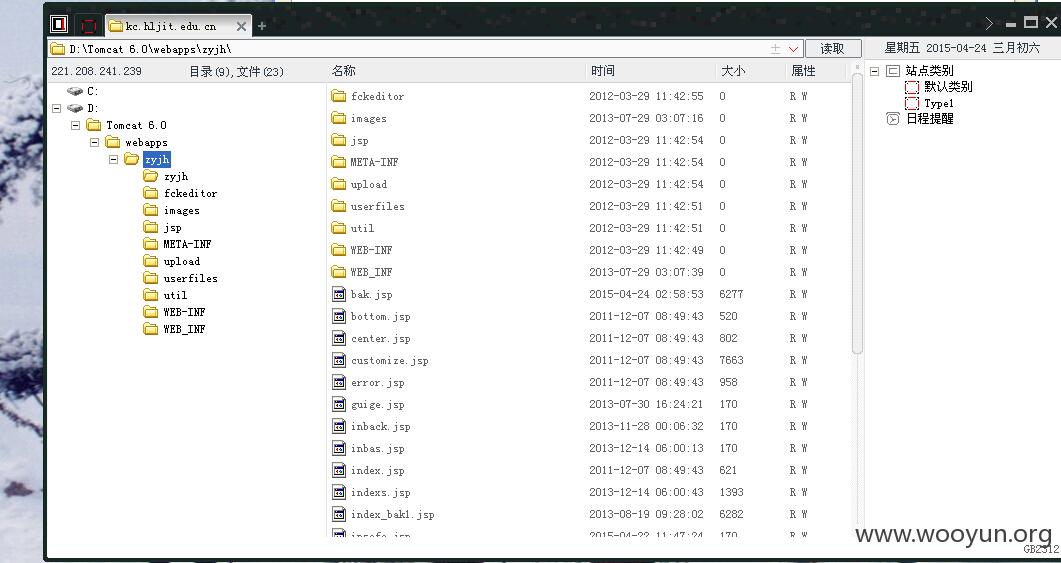This screenshot has height=563, width=1061.
Task: Select zyjh subfolder in left tree
Action: click(x=176, y=177)
